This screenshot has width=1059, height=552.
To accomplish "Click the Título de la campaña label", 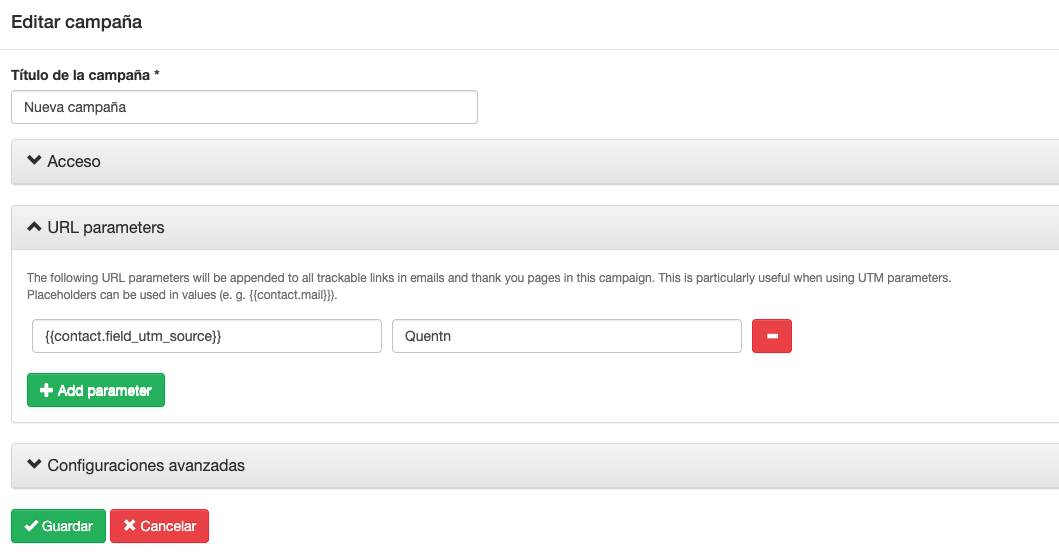I will tap(80, 75).
